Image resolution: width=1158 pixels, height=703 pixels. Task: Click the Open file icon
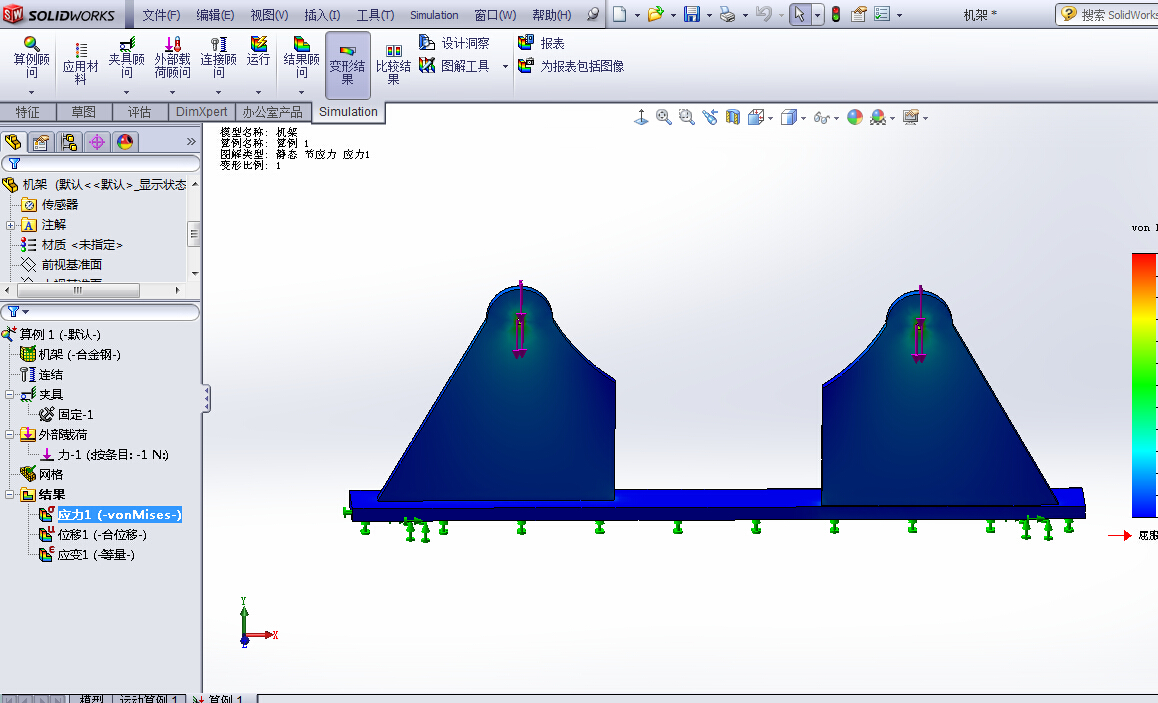[655, 14]
